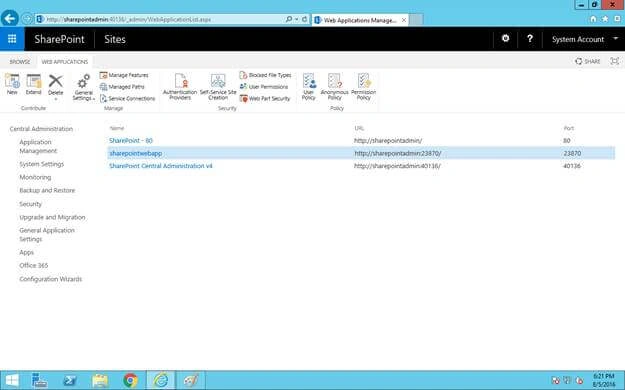Open PowerShell from the taskbar
625x390 pixels.
(x=70, y=380)
